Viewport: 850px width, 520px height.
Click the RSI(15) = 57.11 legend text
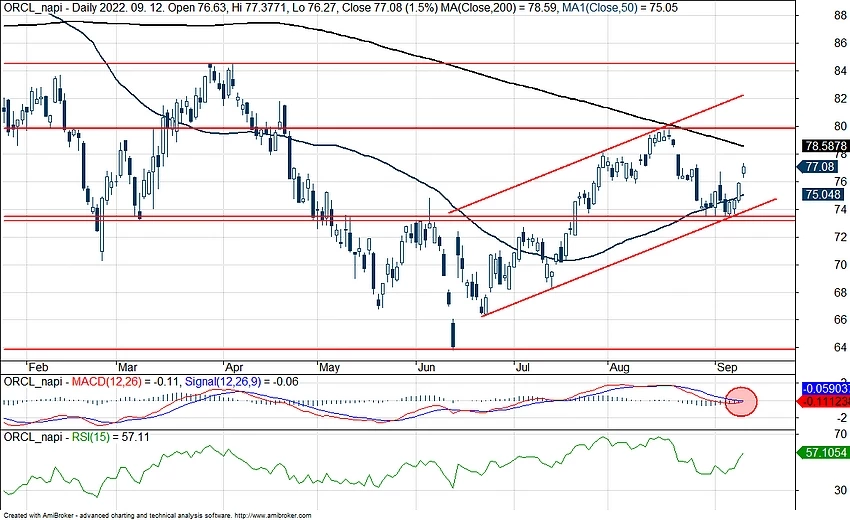(111, 437)
